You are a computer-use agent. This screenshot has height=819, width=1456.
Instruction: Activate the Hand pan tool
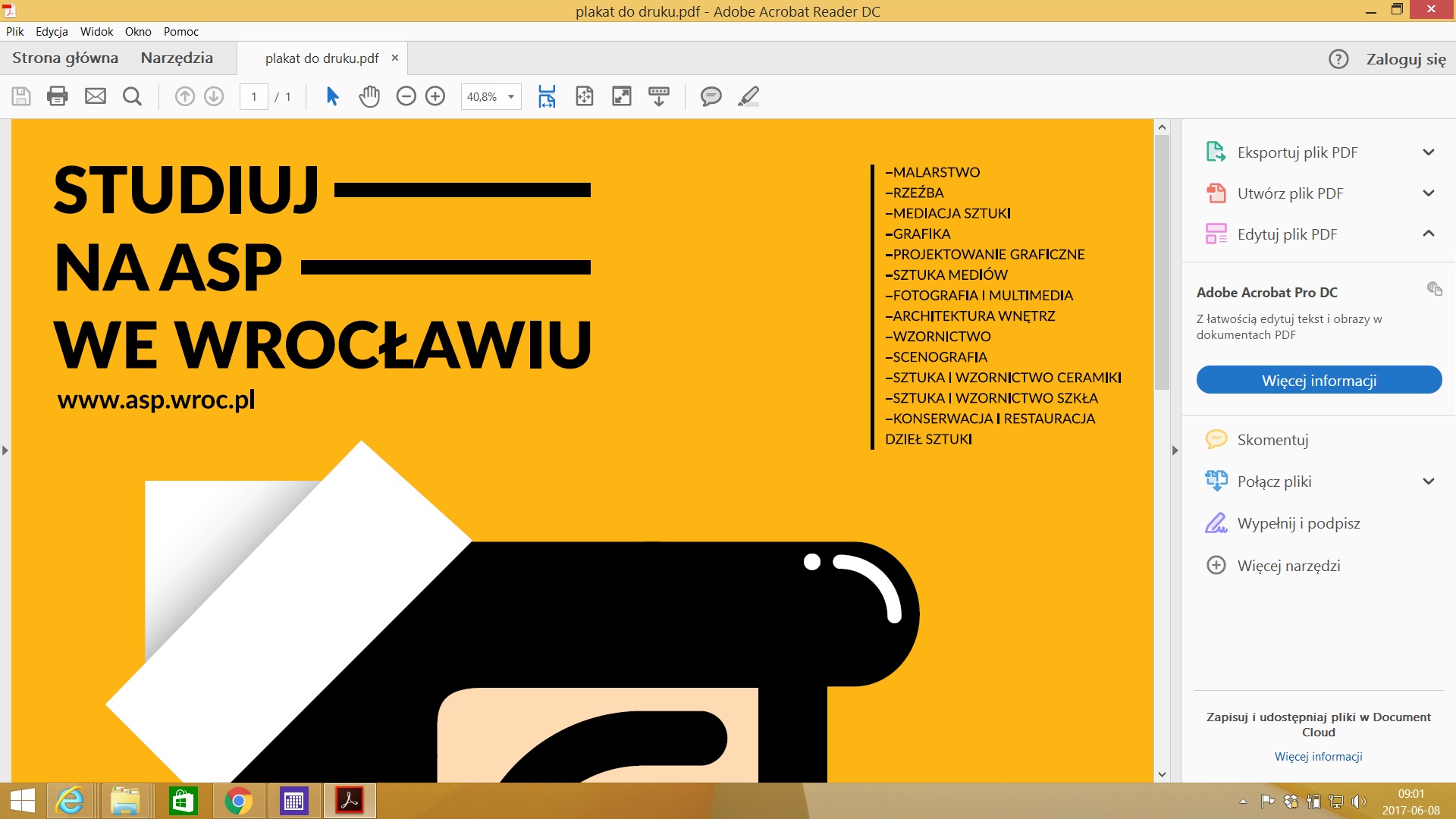pyautogui.click(x=369, y=96)
